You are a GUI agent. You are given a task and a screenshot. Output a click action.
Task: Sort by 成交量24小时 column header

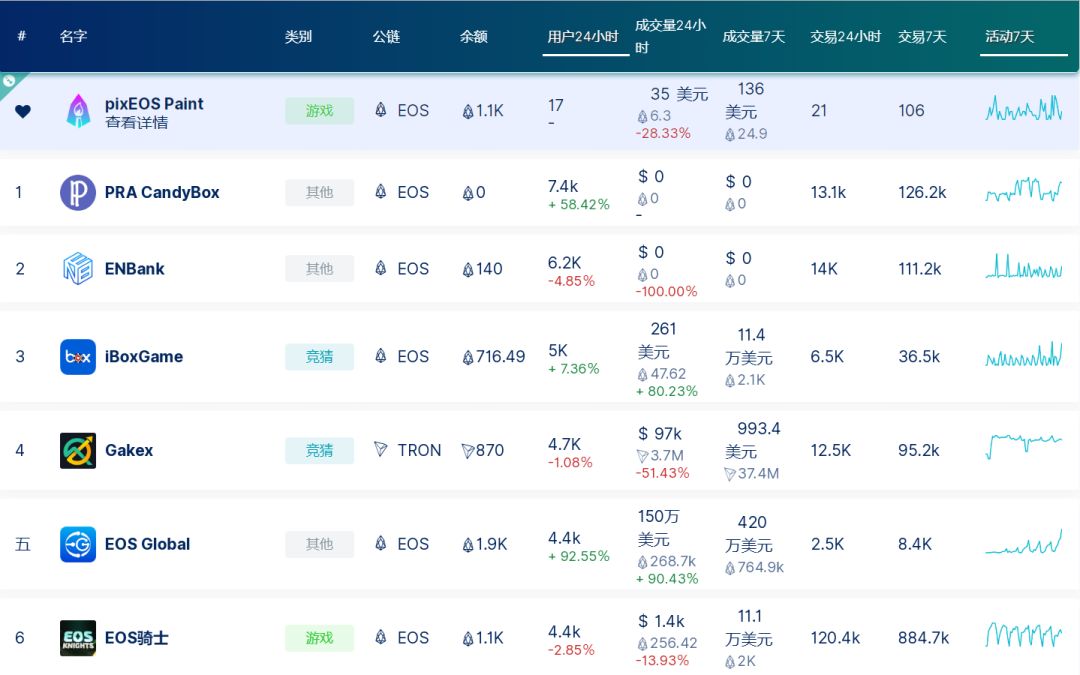click(670, 37)
